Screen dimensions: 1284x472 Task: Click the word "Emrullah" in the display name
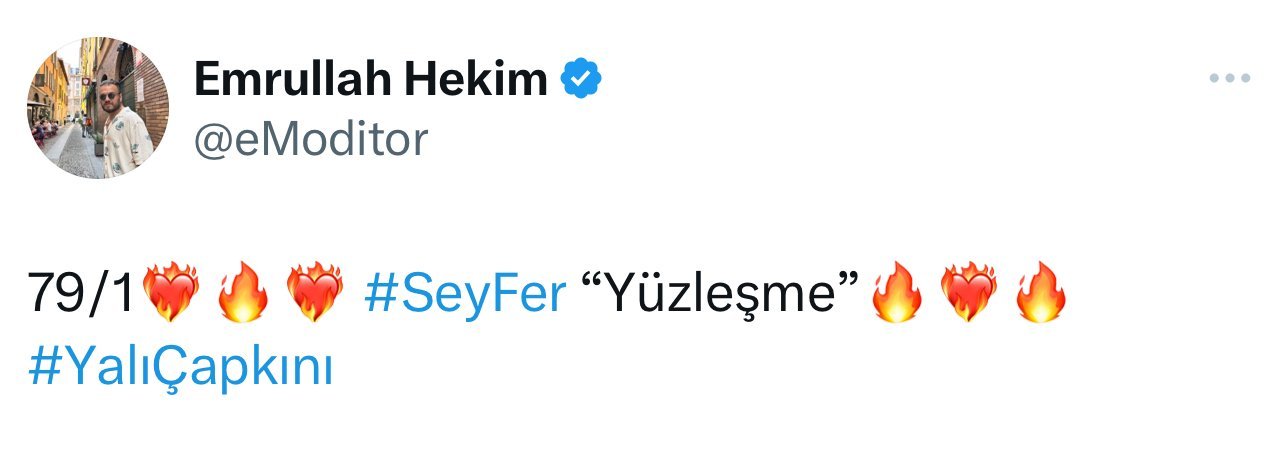tap(282, 78)
